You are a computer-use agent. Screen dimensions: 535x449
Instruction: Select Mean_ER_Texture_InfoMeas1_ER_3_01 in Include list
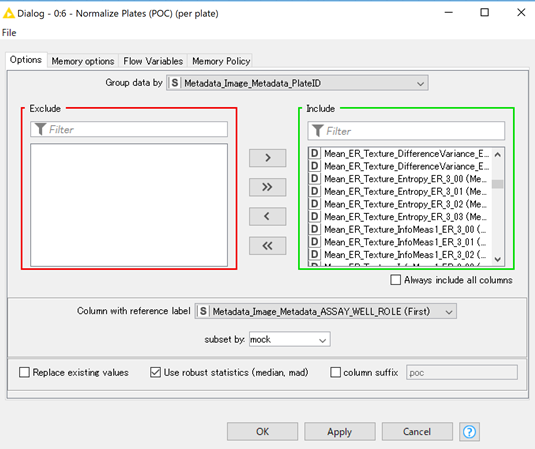click(399, 242)
